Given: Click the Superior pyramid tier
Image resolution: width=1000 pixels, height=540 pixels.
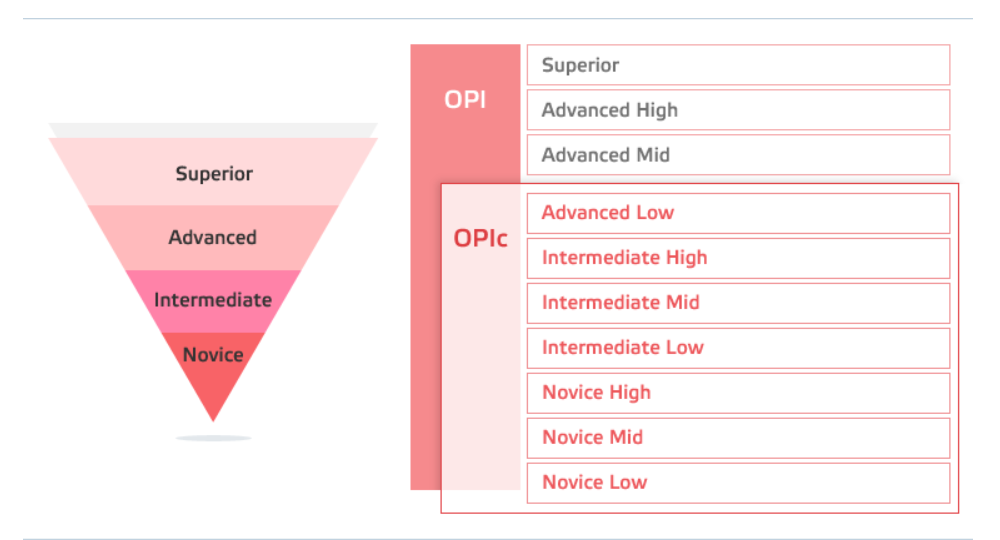Looking at the screenshot, I should (213, 172).
